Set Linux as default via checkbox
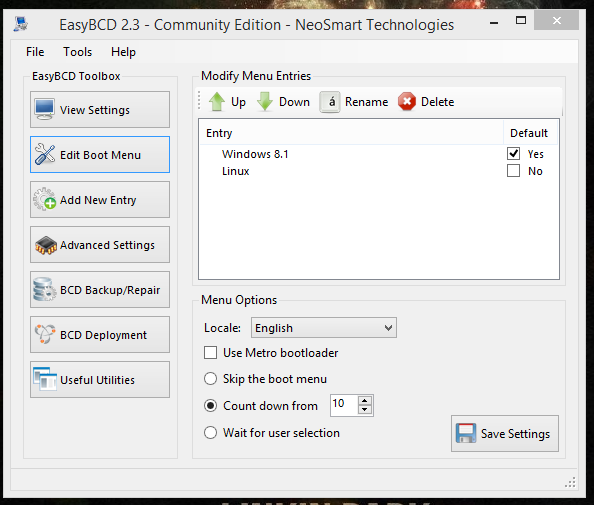This screenshot has width=594, height=505. pyautogui.click(x=513, y=170)
